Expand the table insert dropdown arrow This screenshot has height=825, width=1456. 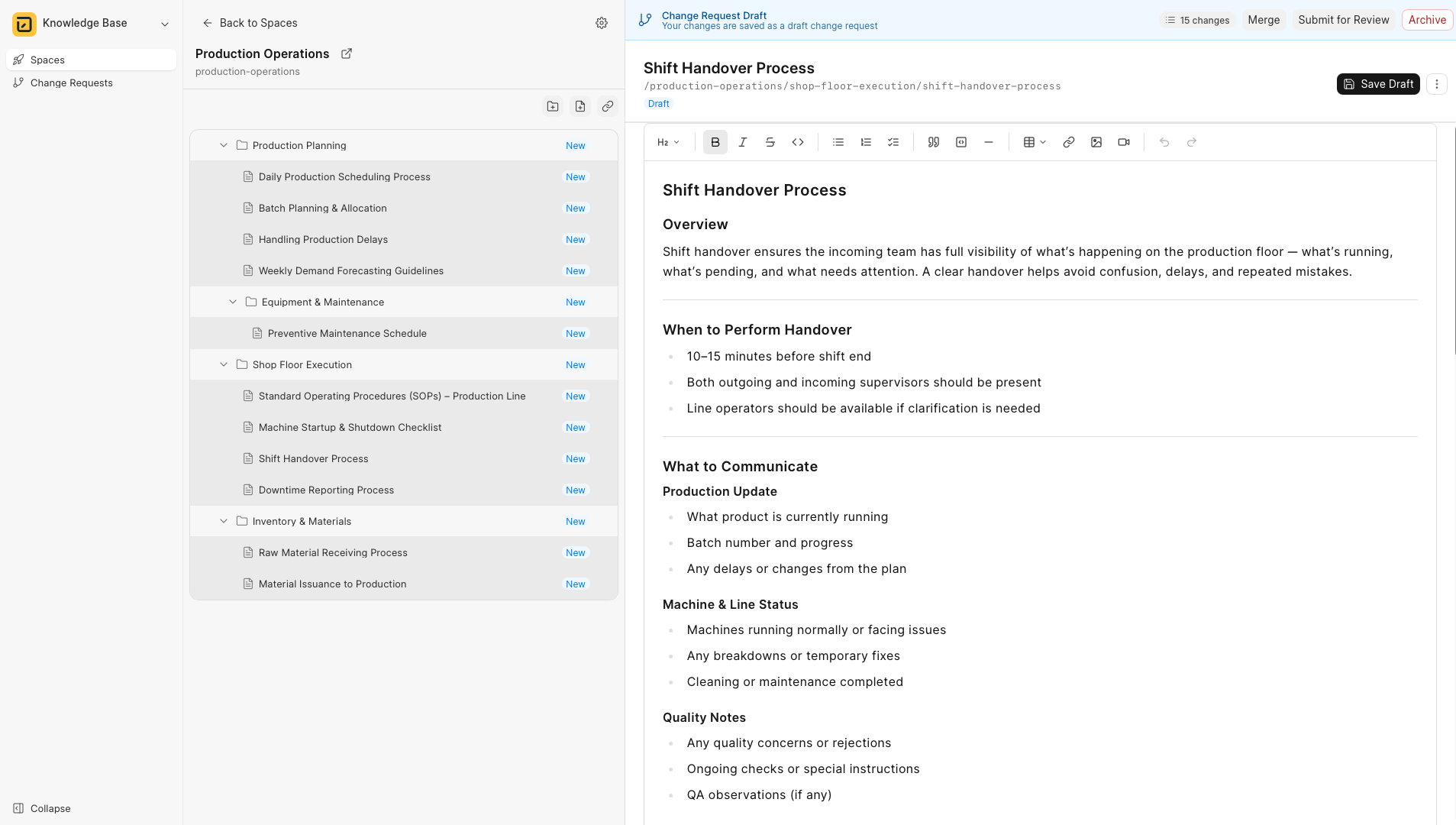[x=1043, y=142]
